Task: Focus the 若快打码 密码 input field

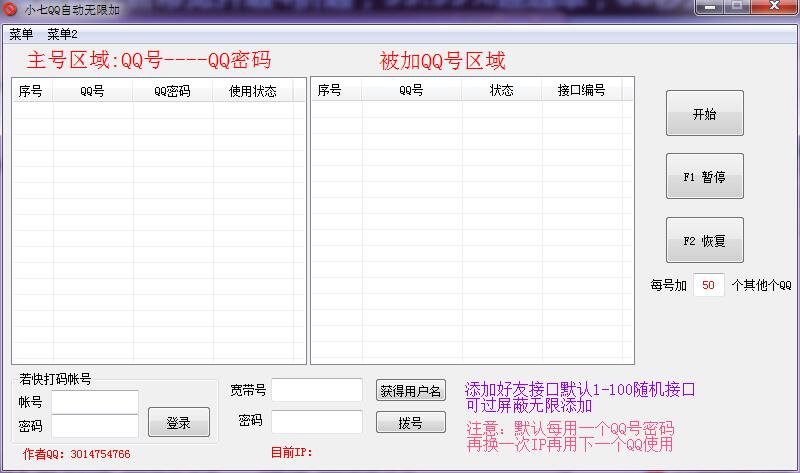Action: pyautogui.click(x=95, y=426)
